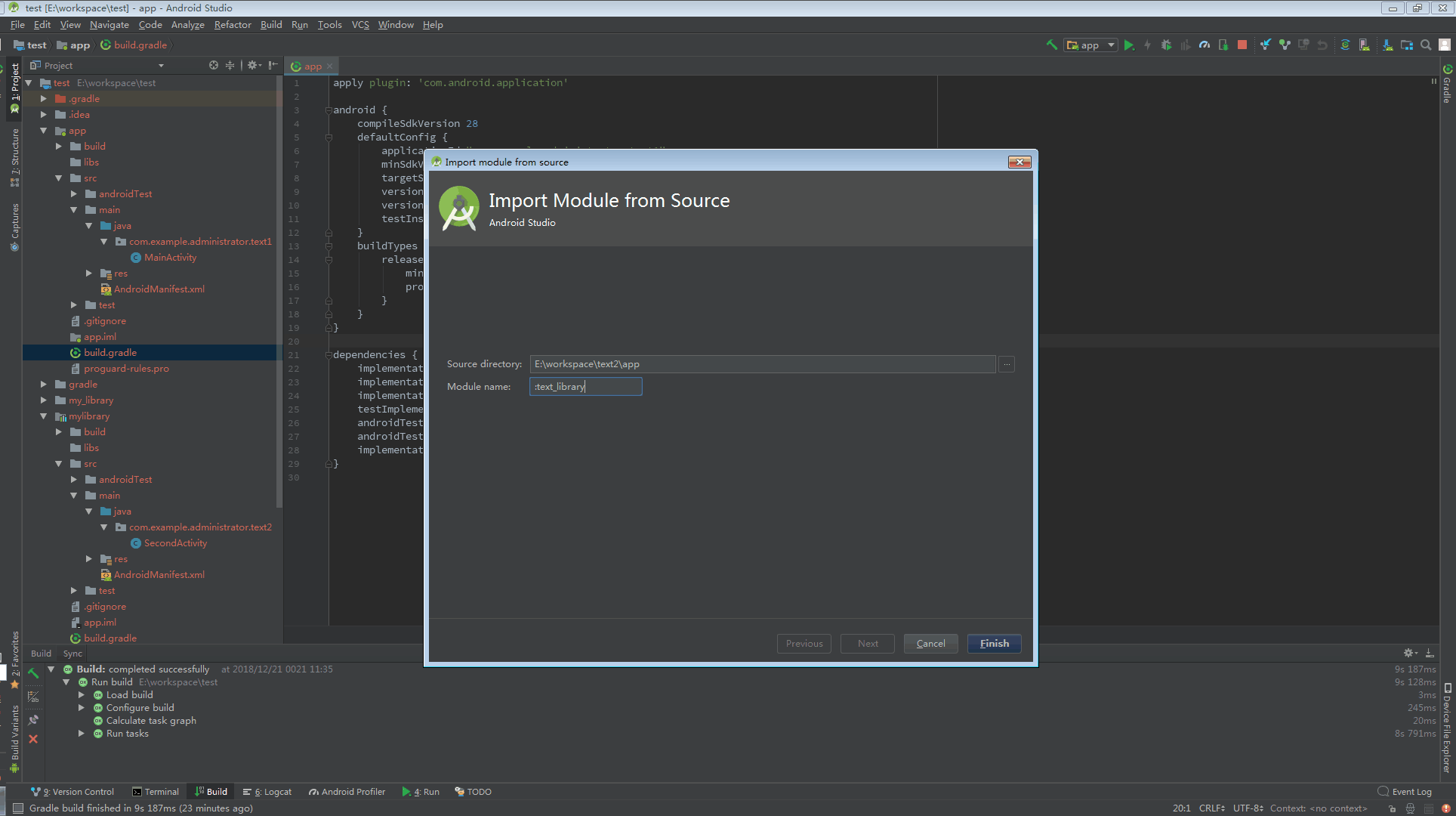Cancel the Import Module from Source dialog
This screenshot has height=816, width=1456.
(930, 643)
